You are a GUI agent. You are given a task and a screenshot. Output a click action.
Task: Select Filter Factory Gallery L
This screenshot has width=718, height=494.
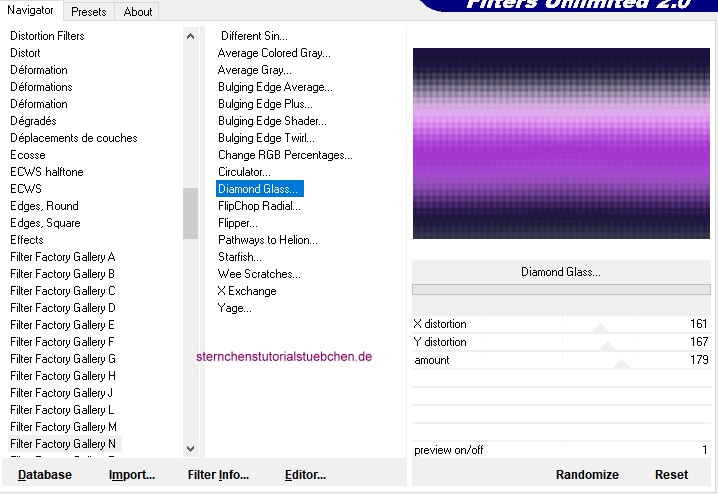[62, 409]
